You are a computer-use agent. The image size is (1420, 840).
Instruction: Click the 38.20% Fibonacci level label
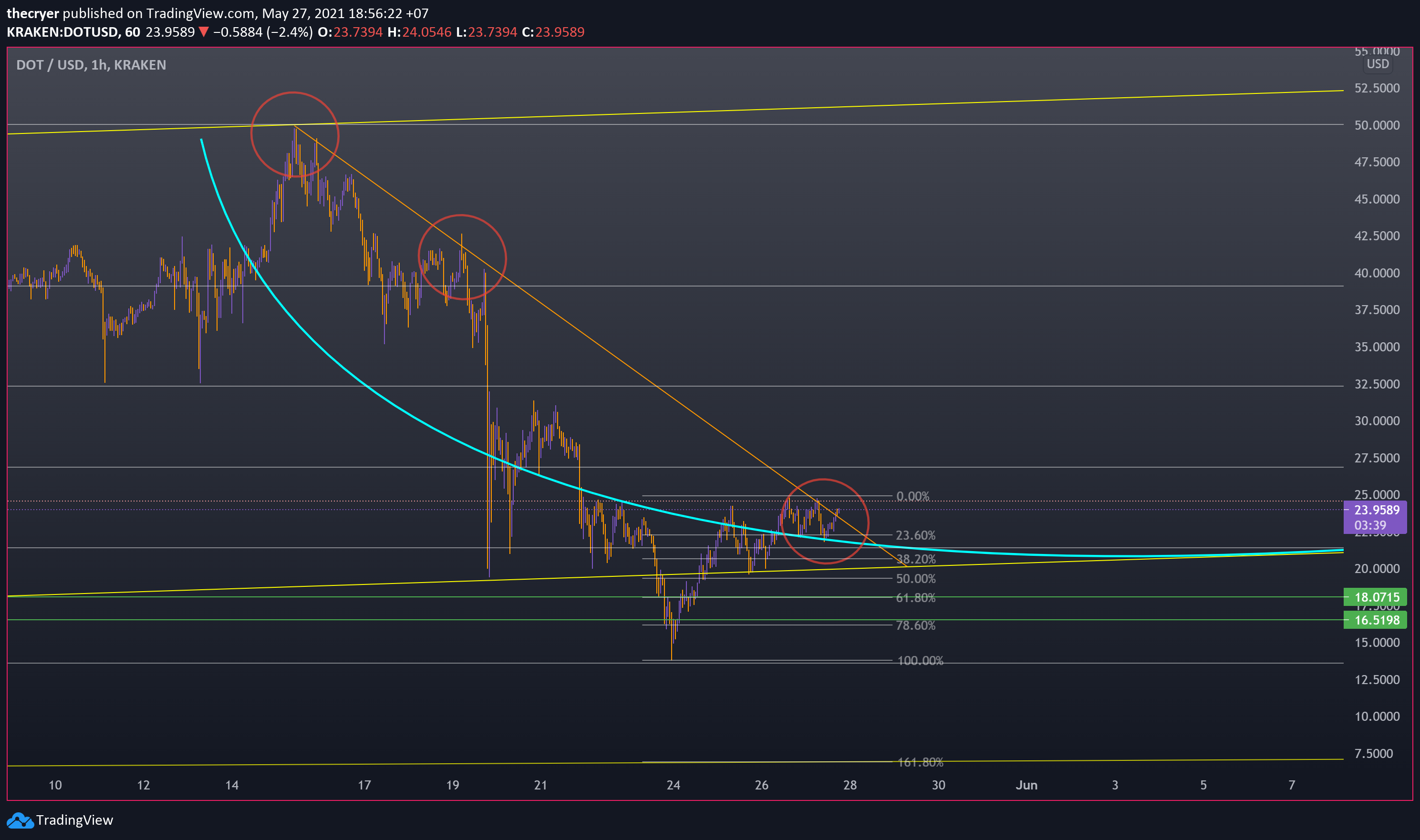916,559
